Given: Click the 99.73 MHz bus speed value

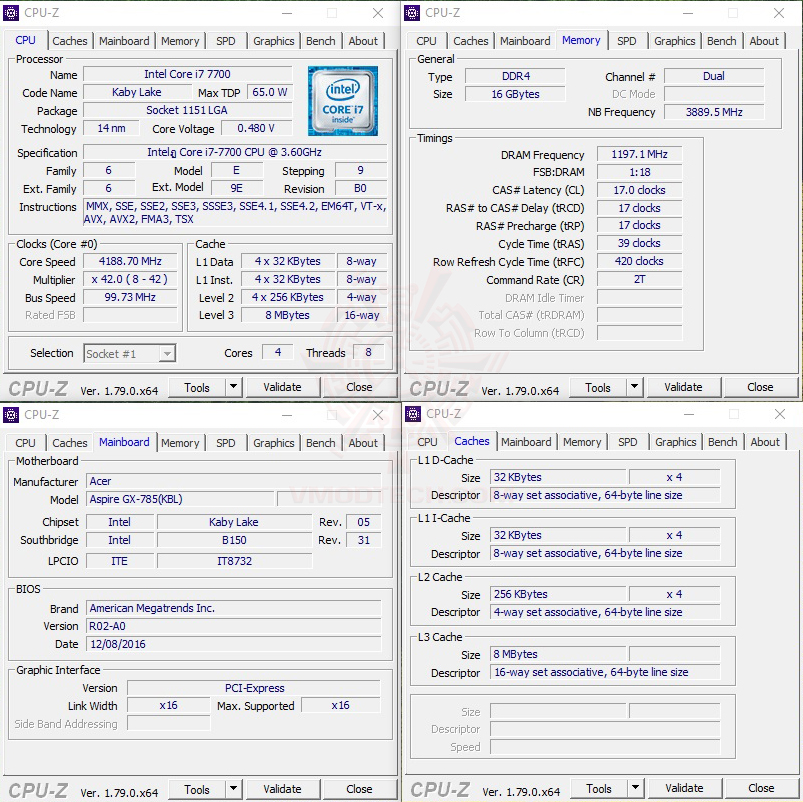Looking at the screenshot, I should point(130,297).
